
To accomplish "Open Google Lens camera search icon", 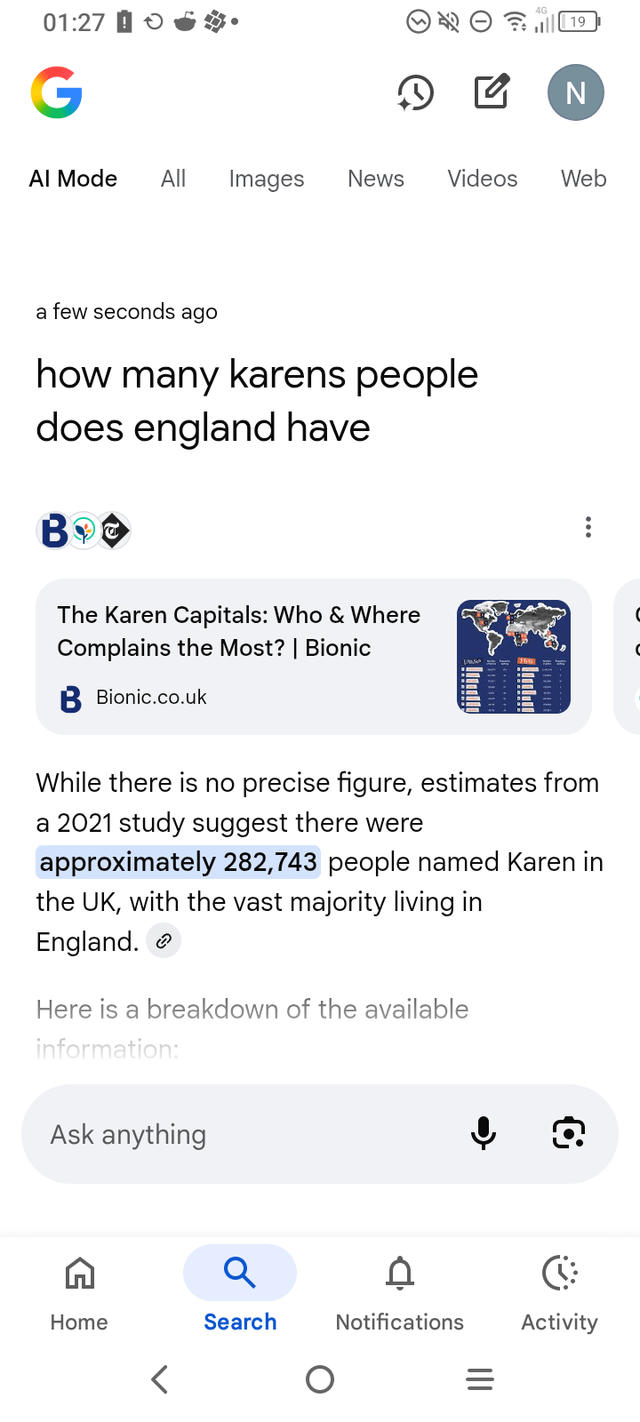I will click(x=568, y=1133).
